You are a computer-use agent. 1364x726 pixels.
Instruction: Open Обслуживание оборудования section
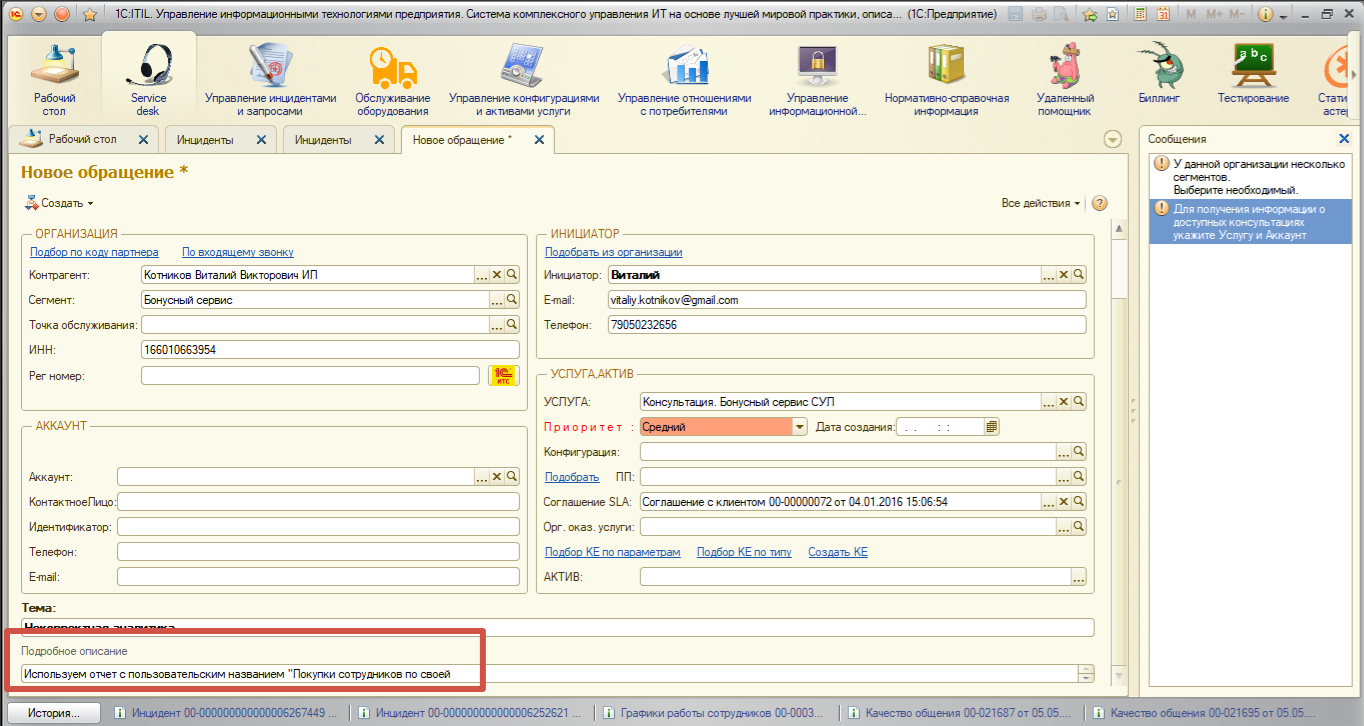pos(393,80)
